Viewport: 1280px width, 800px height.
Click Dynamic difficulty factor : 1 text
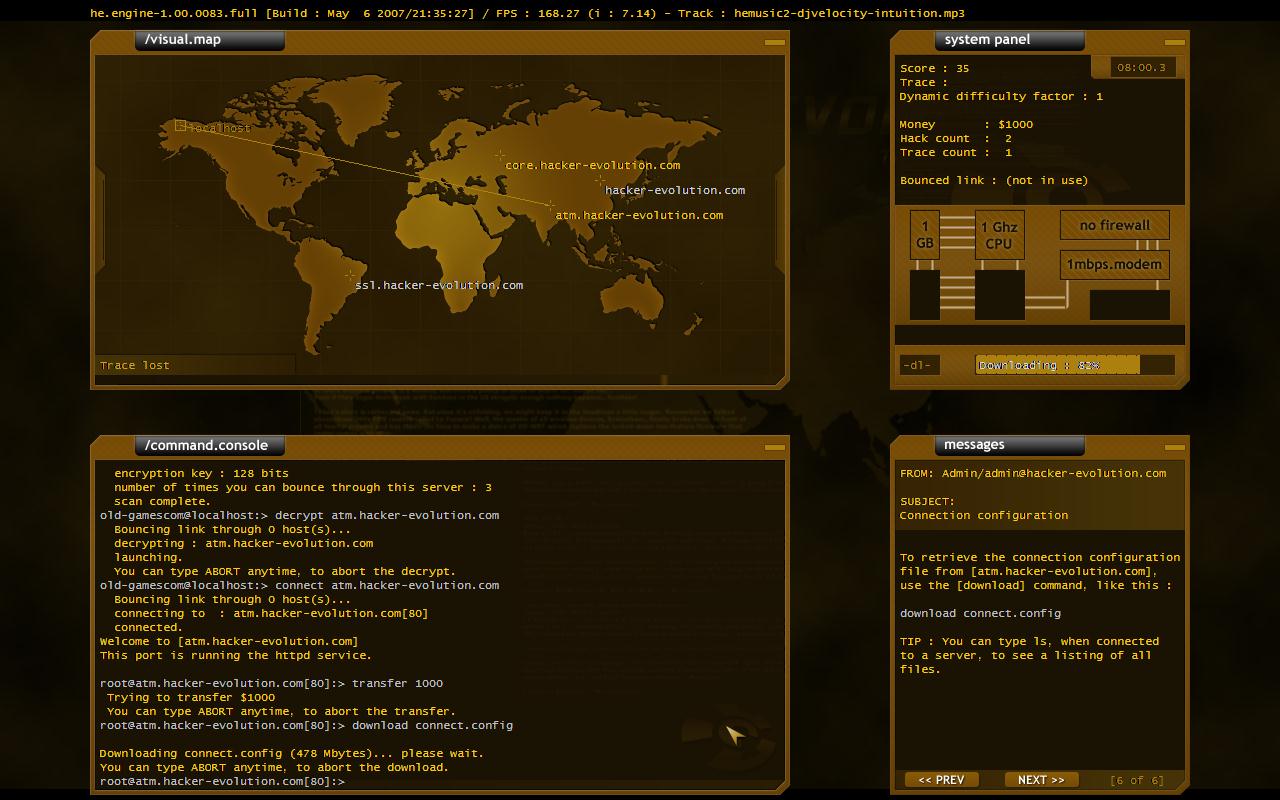pyautogui.click(x=1001, y=96)
